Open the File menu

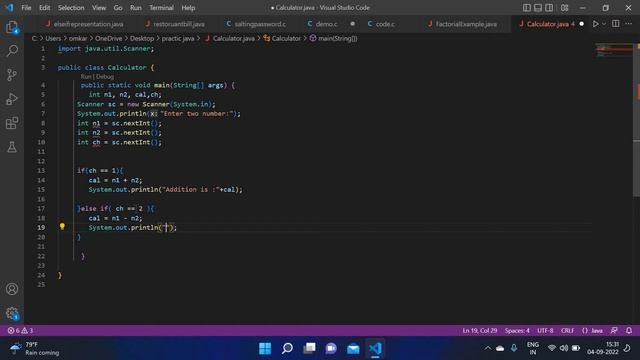(x=26, y=8)
